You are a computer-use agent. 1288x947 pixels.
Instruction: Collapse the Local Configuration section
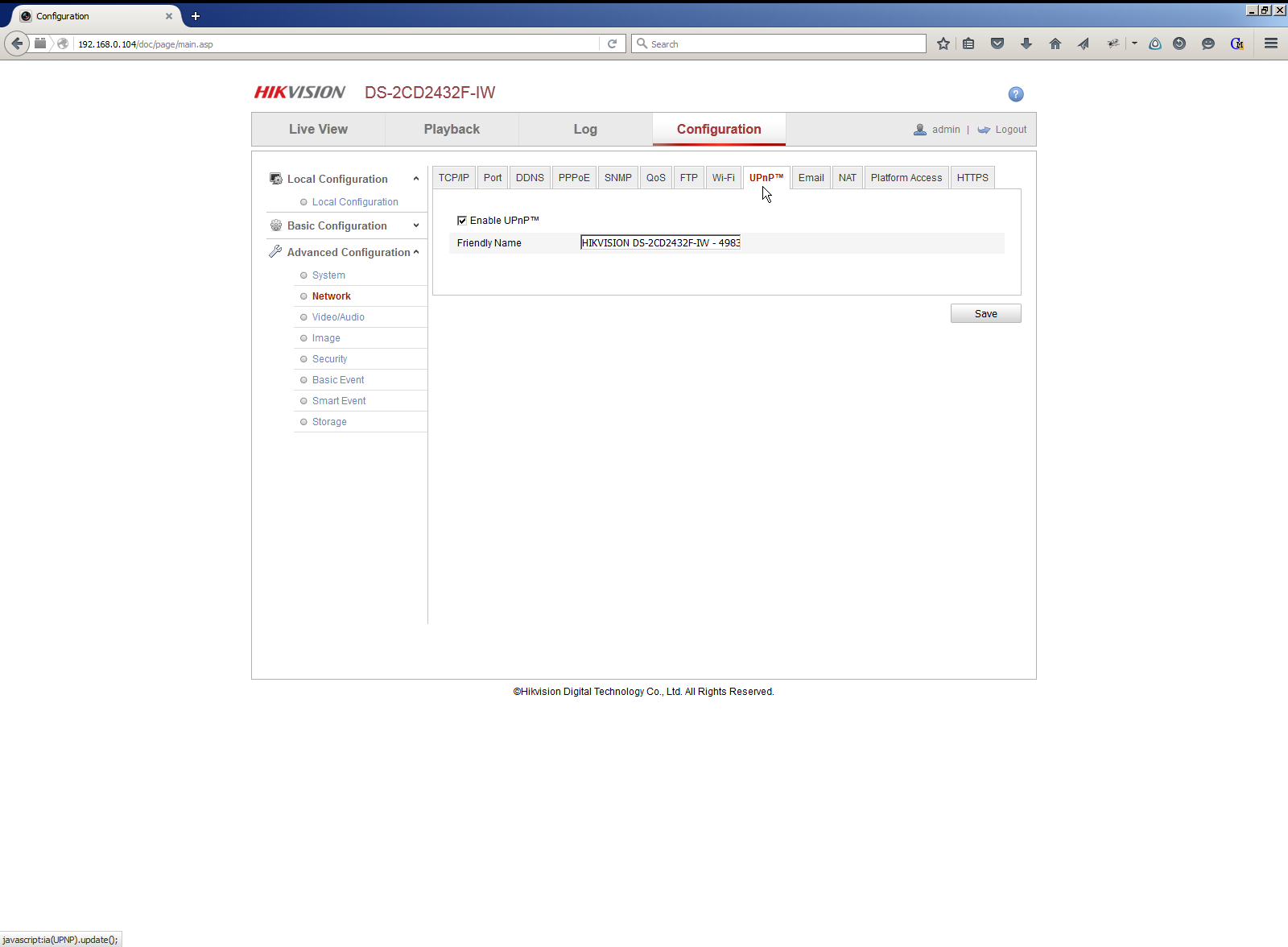[x=416, y=179]
